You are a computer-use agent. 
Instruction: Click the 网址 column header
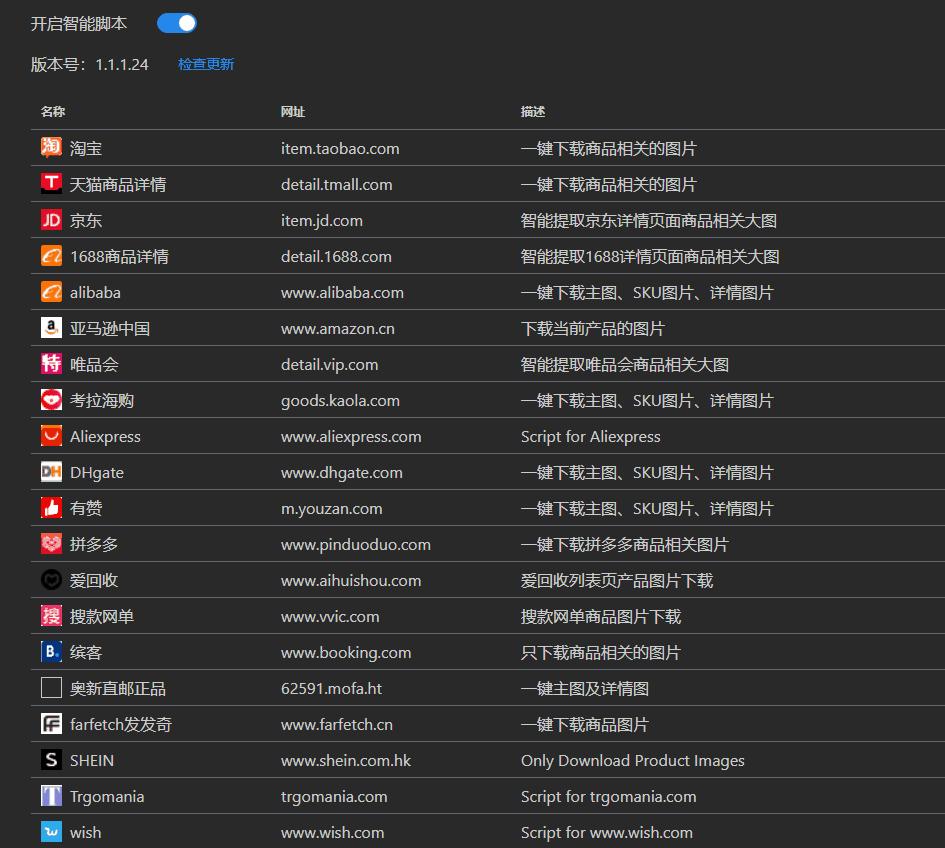pos(293,111)
